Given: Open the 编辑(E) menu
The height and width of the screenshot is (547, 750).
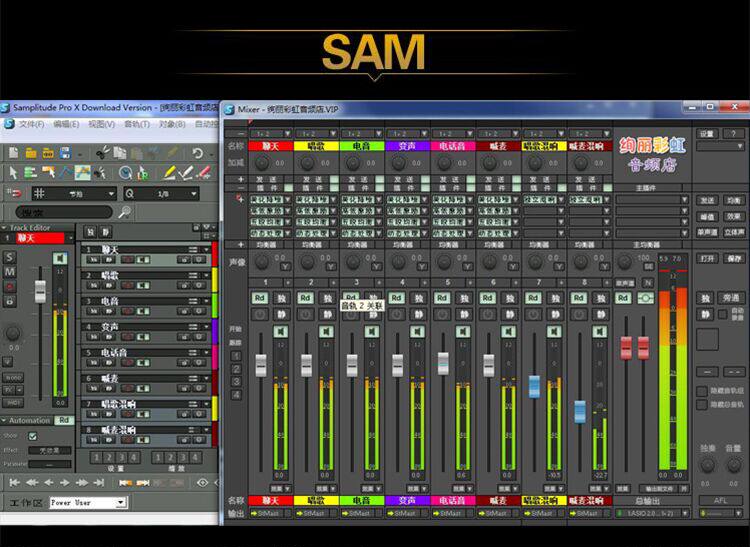Looking at the screenshot, I should click(66, 124).
